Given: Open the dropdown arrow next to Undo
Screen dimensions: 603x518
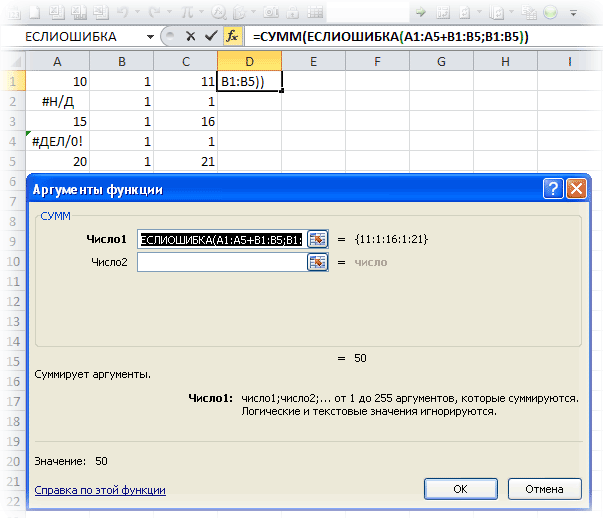Looking at the screenshot, I should 137,12.
